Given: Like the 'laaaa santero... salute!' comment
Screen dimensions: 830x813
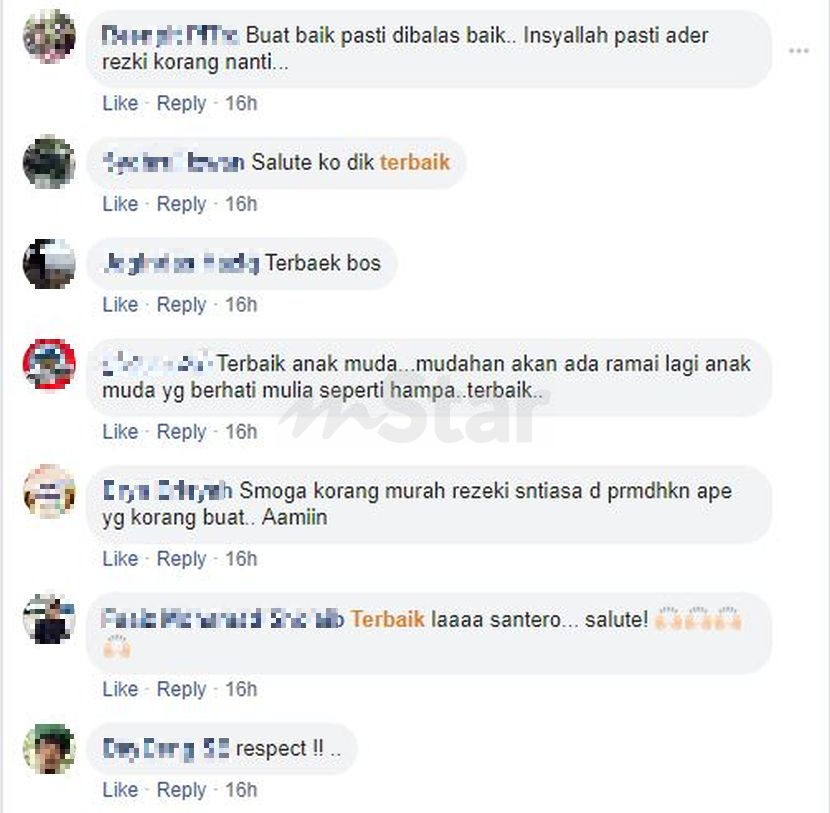Looking at the screenshot, I should tap(120, 689).
